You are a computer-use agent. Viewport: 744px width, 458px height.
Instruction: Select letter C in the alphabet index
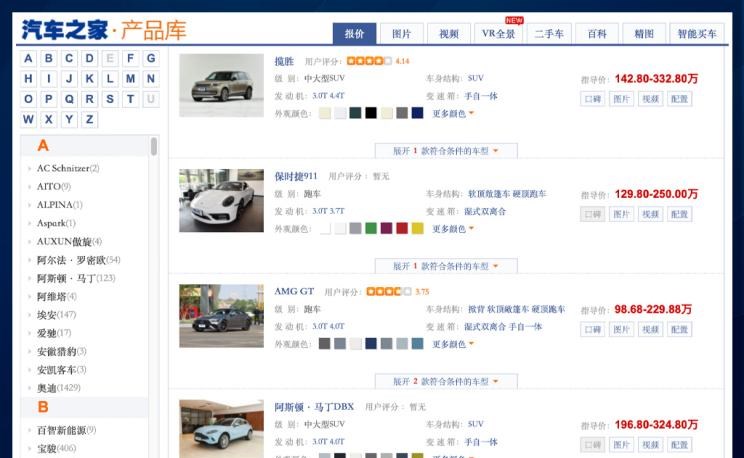tap(69, 58)
